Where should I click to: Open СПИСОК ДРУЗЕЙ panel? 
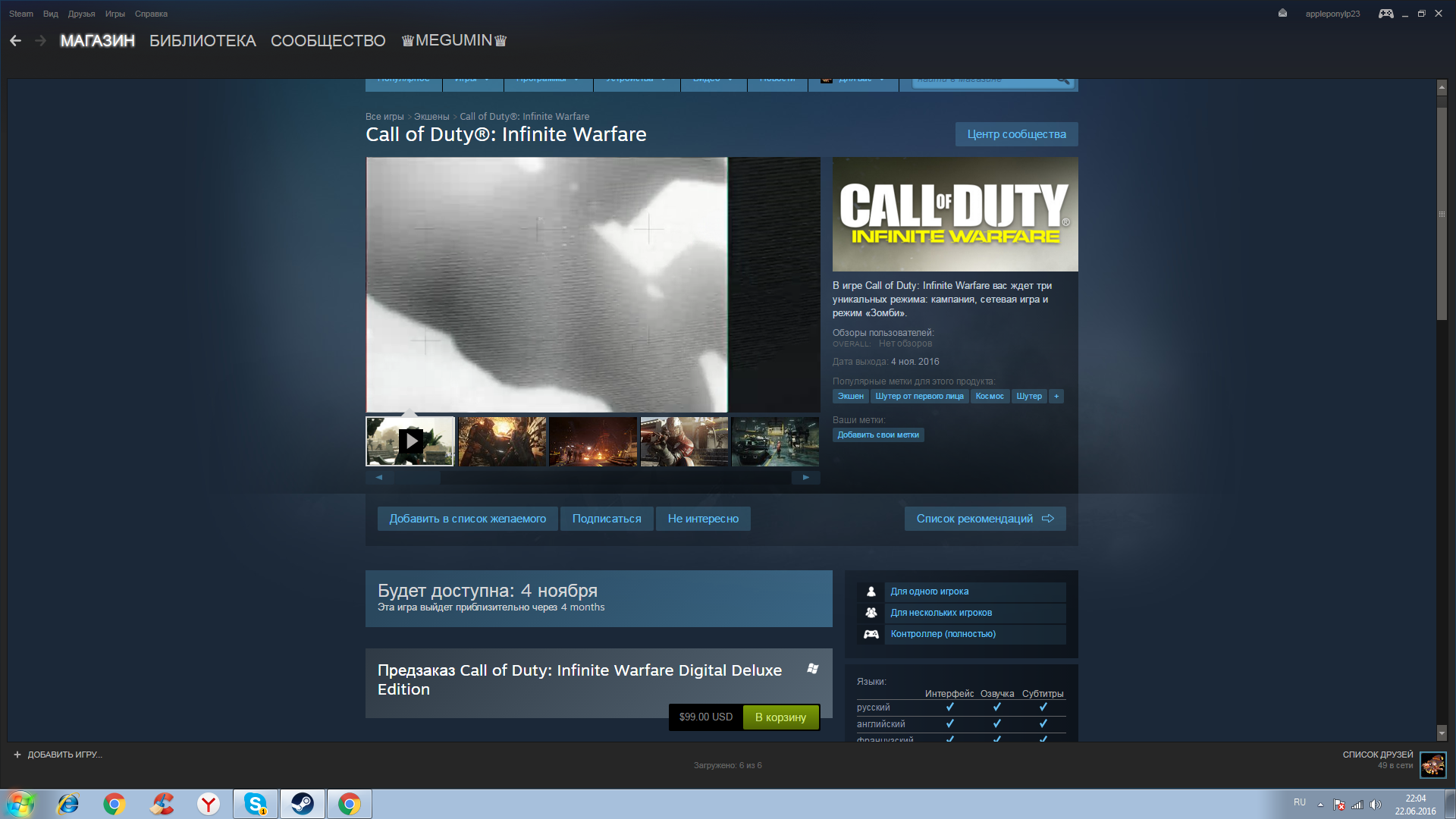pos(1378,755)
